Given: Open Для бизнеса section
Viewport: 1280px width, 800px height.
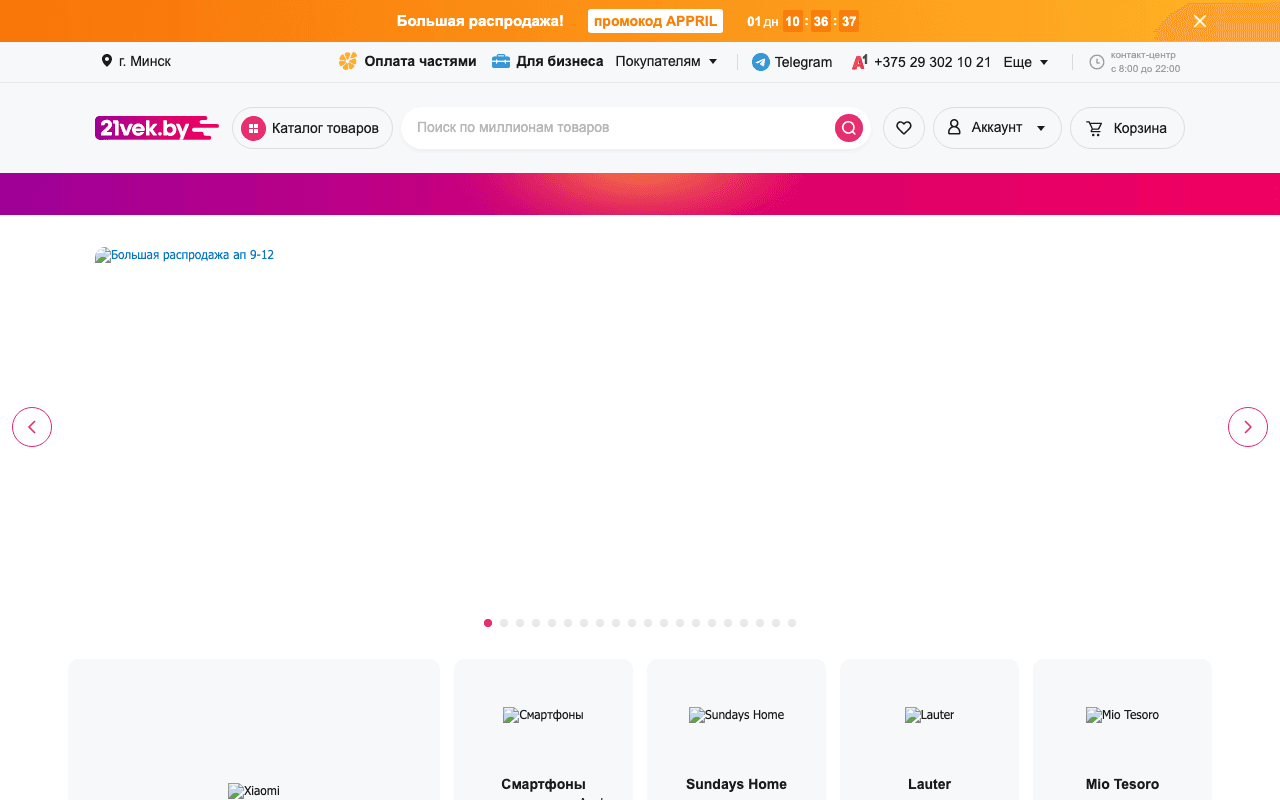Looking at the screenshot, I should 548,61.
